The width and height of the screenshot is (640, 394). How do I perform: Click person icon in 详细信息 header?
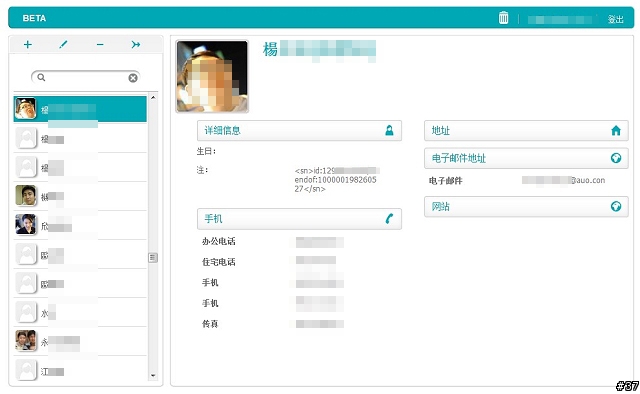point(389,130)
